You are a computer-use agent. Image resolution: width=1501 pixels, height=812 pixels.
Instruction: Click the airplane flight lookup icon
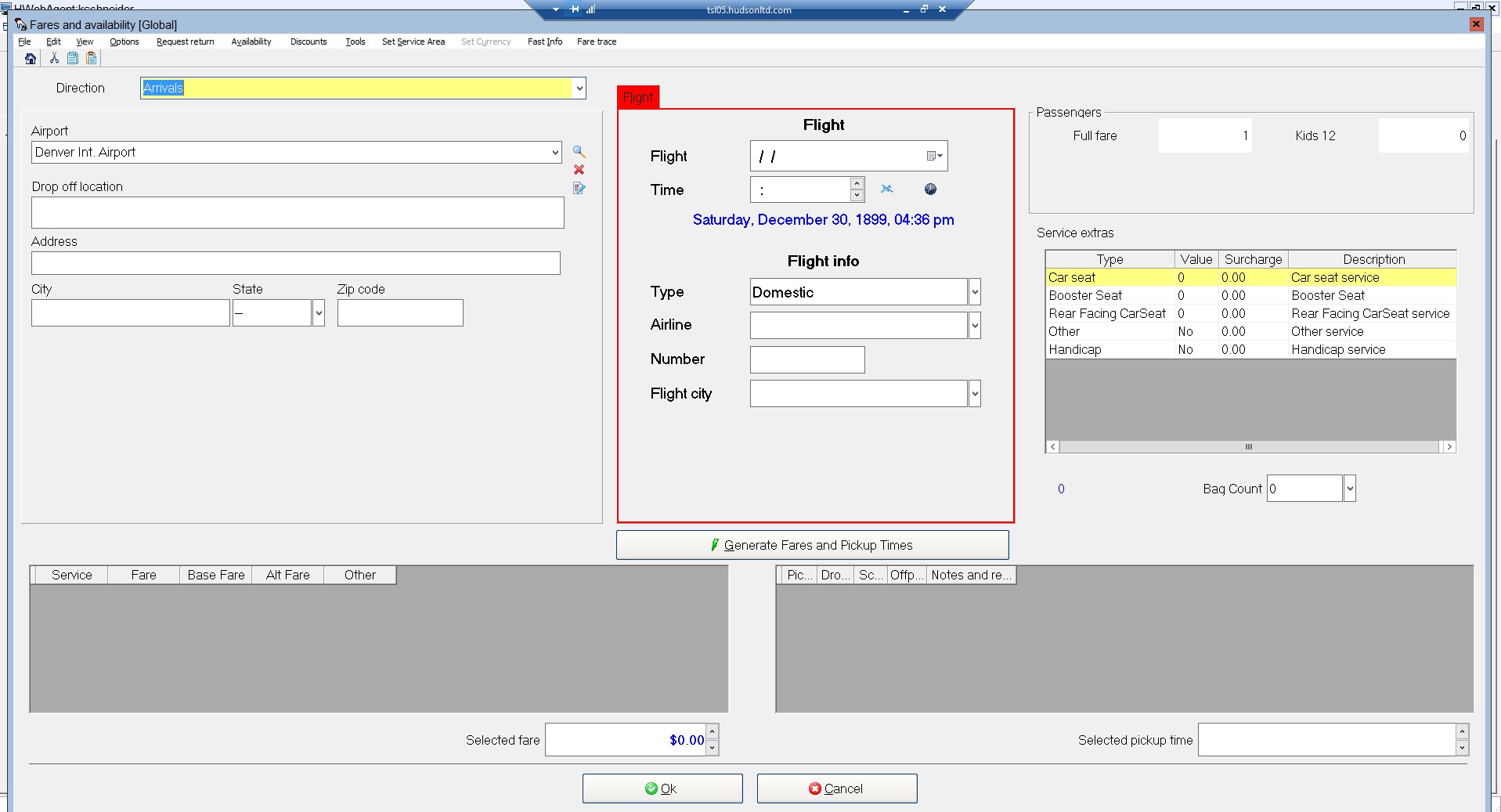886,189
